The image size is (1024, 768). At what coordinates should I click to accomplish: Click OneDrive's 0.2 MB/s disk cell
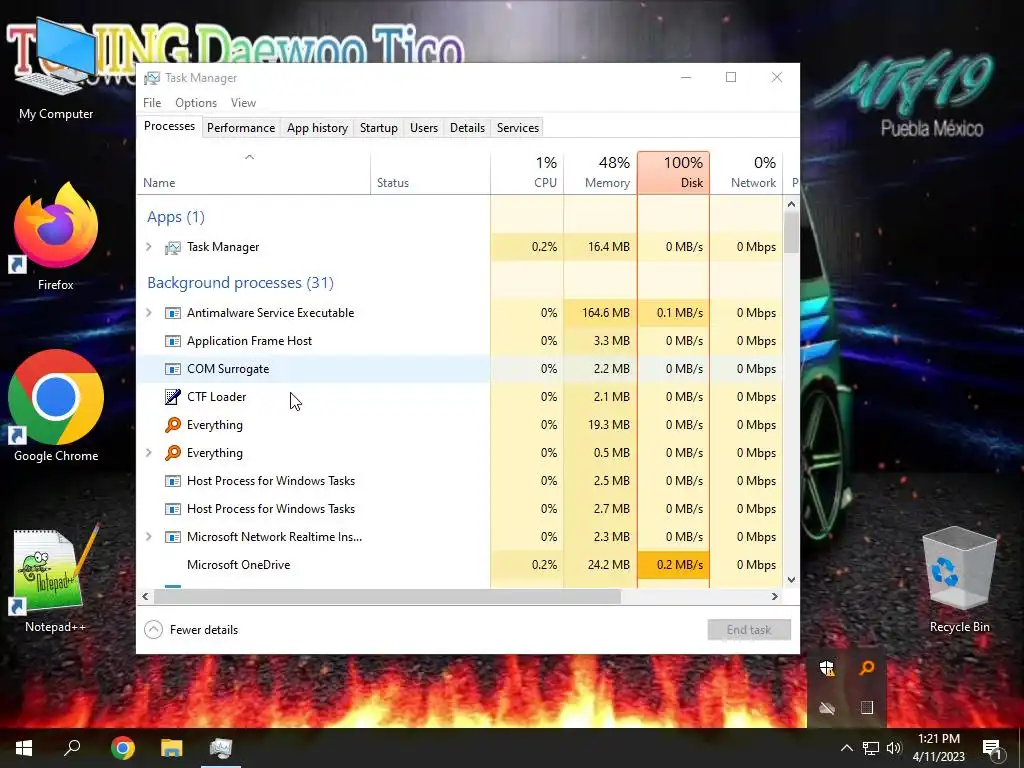[x=673, y=565]
